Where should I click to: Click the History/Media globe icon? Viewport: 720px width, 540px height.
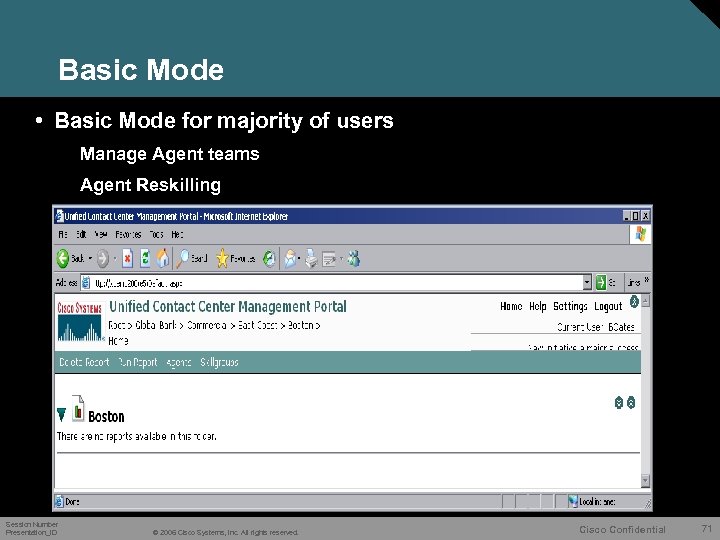pyautogui.click(x=269, y=259)
